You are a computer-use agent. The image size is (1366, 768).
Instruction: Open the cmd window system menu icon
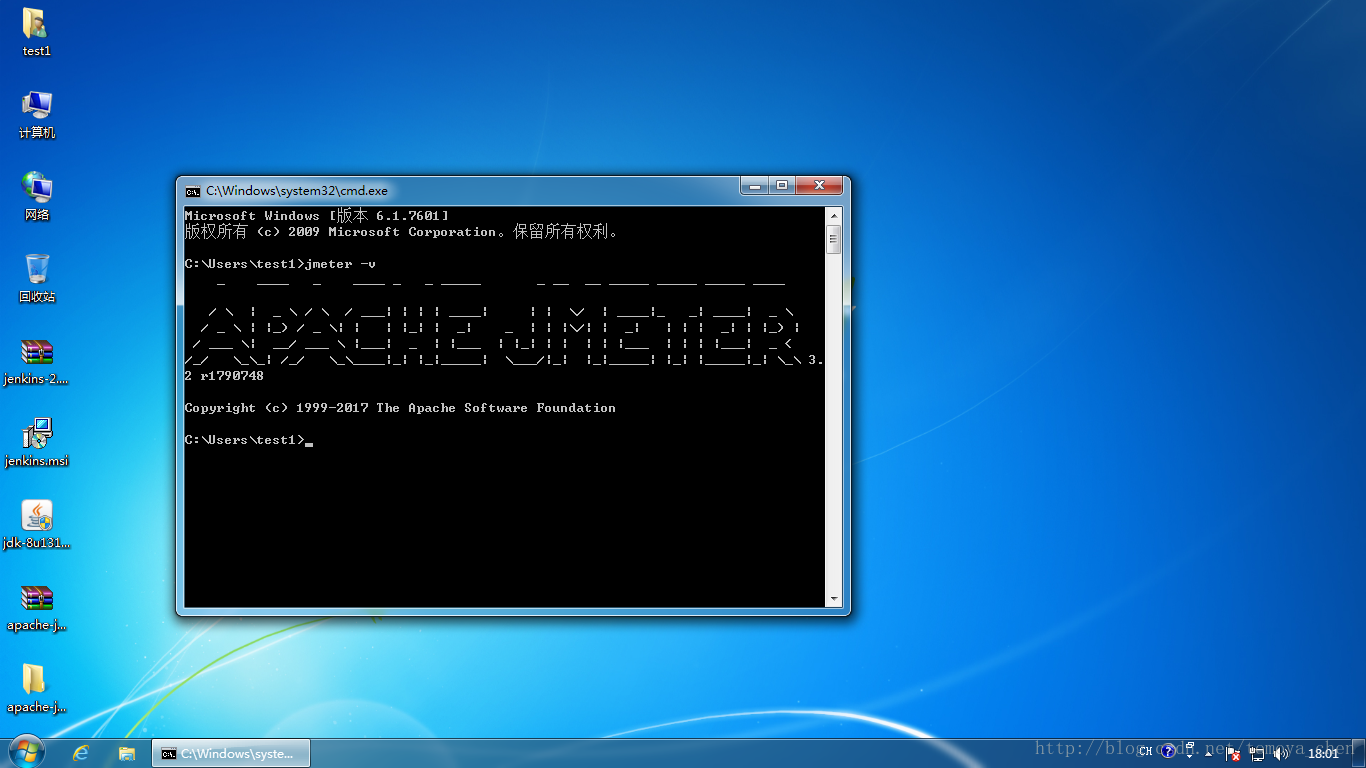[193, 191]
